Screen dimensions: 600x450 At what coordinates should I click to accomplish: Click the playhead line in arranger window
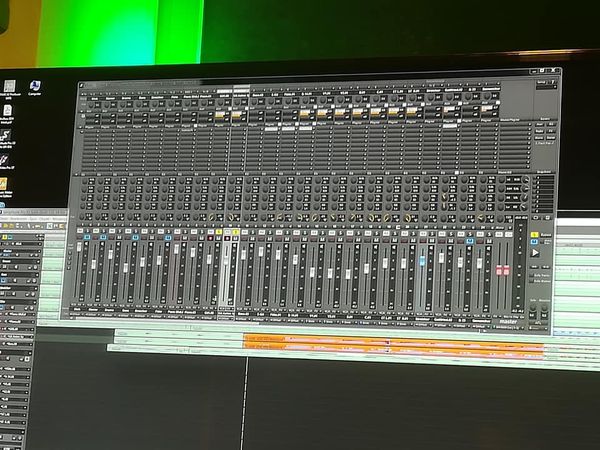point(245,402)
